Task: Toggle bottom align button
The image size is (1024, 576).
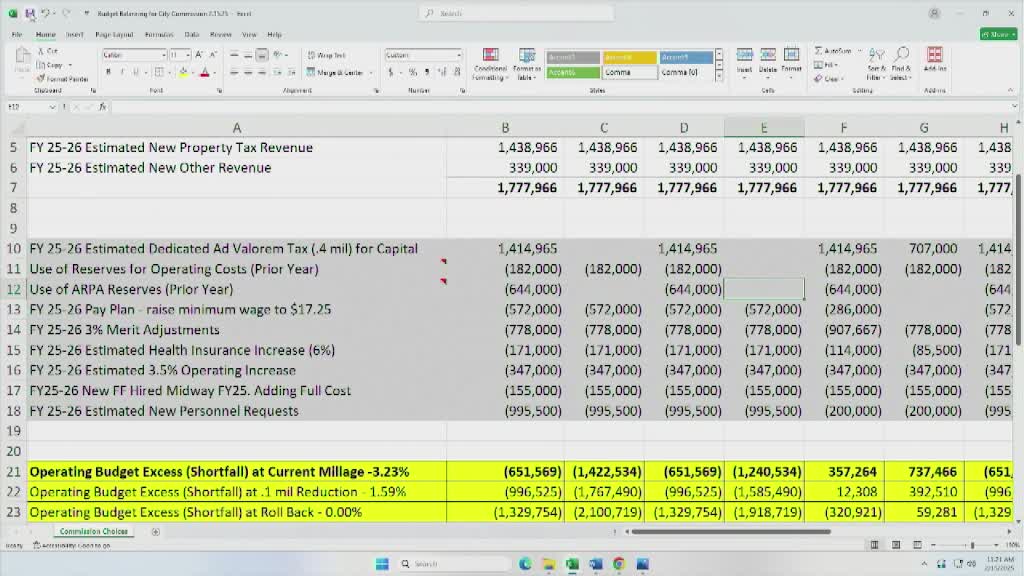Action: [x=262, y=56]
